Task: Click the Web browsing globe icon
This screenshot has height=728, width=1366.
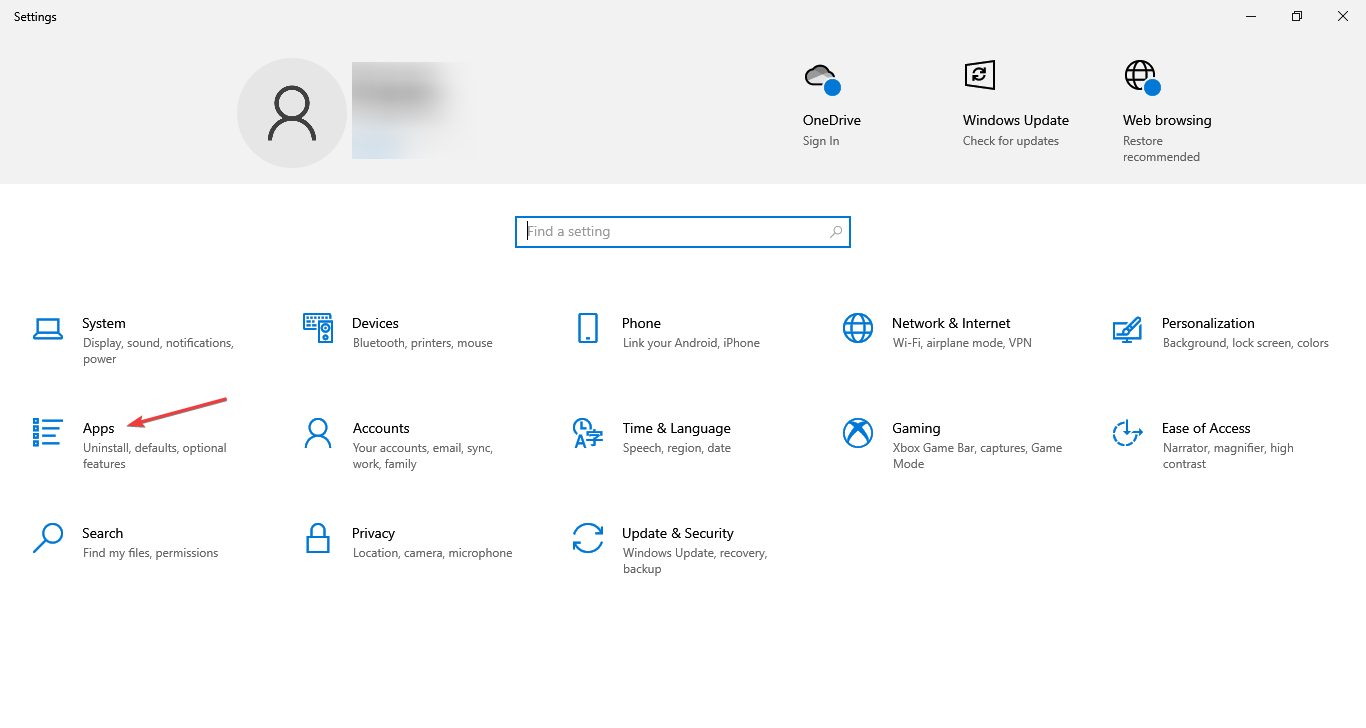Action: 1141,77
